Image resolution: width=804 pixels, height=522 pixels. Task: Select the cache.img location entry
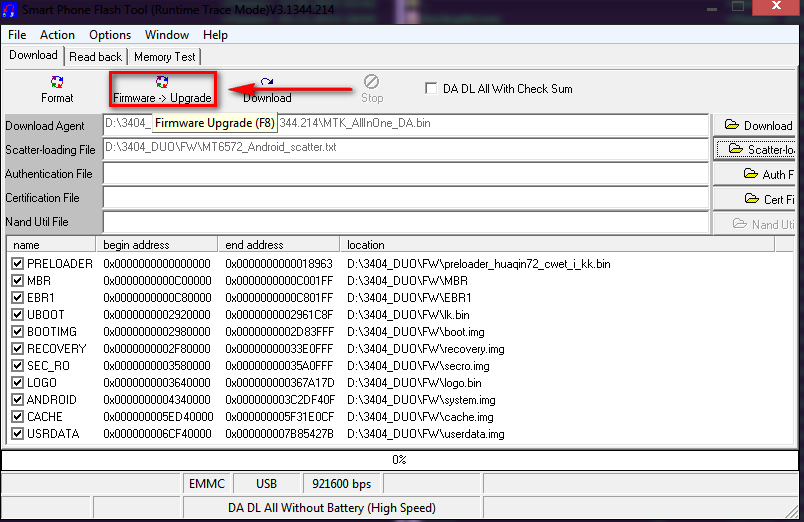click(420, 417)
